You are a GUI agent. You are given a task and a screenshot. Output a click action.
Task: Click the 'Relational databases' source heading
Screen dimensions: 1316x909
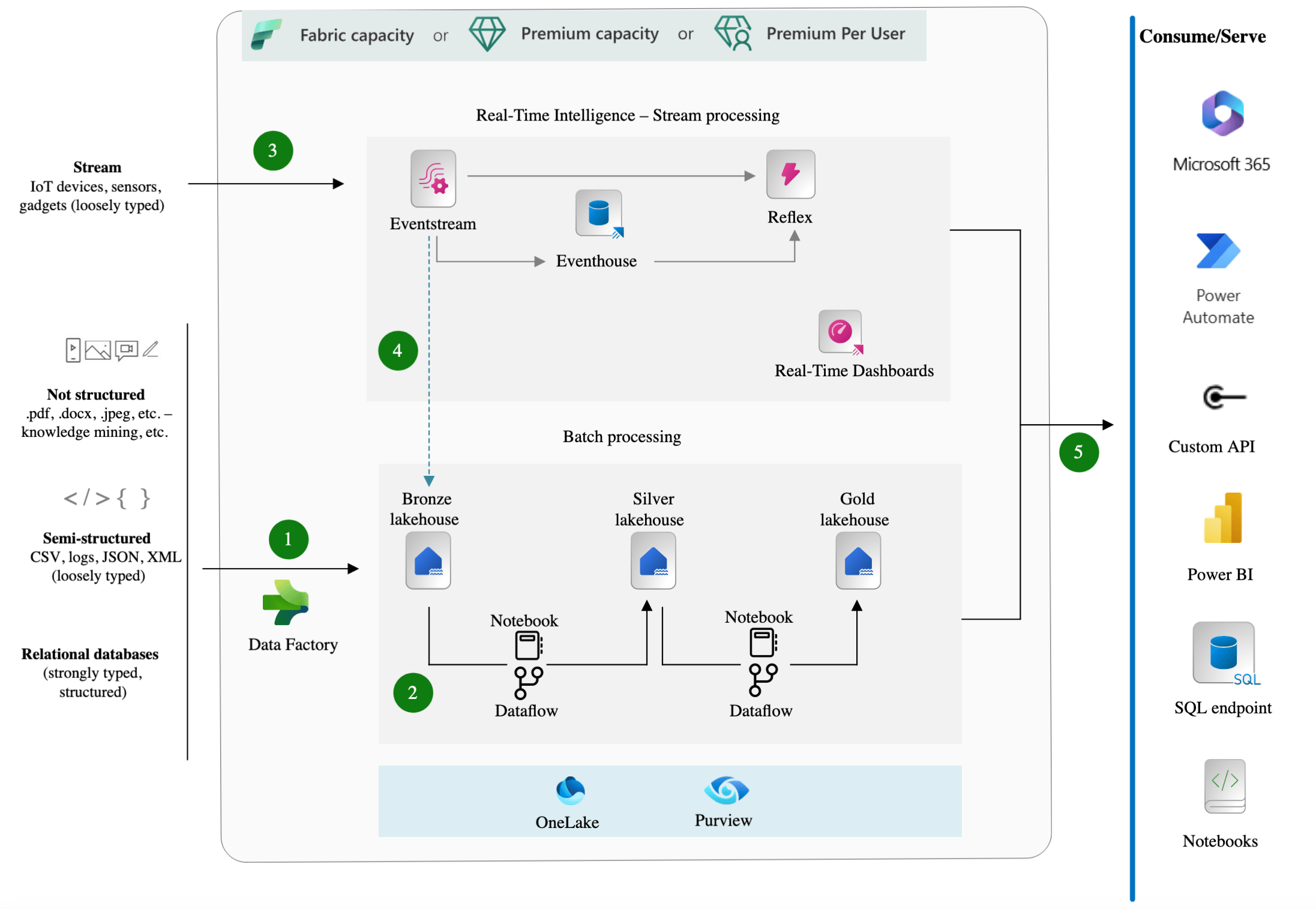[x=90, y=654]
